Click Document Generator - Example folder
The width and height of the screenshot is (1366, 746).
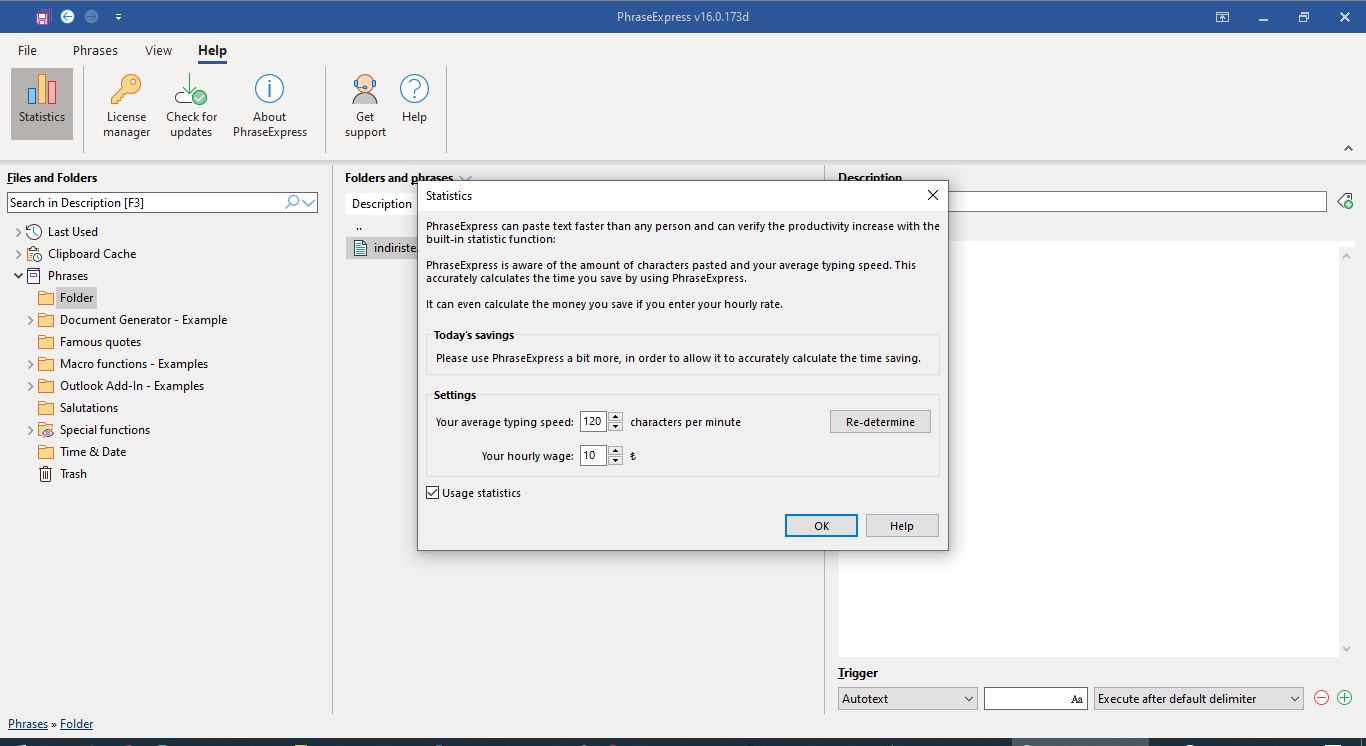tap(143, 320)
